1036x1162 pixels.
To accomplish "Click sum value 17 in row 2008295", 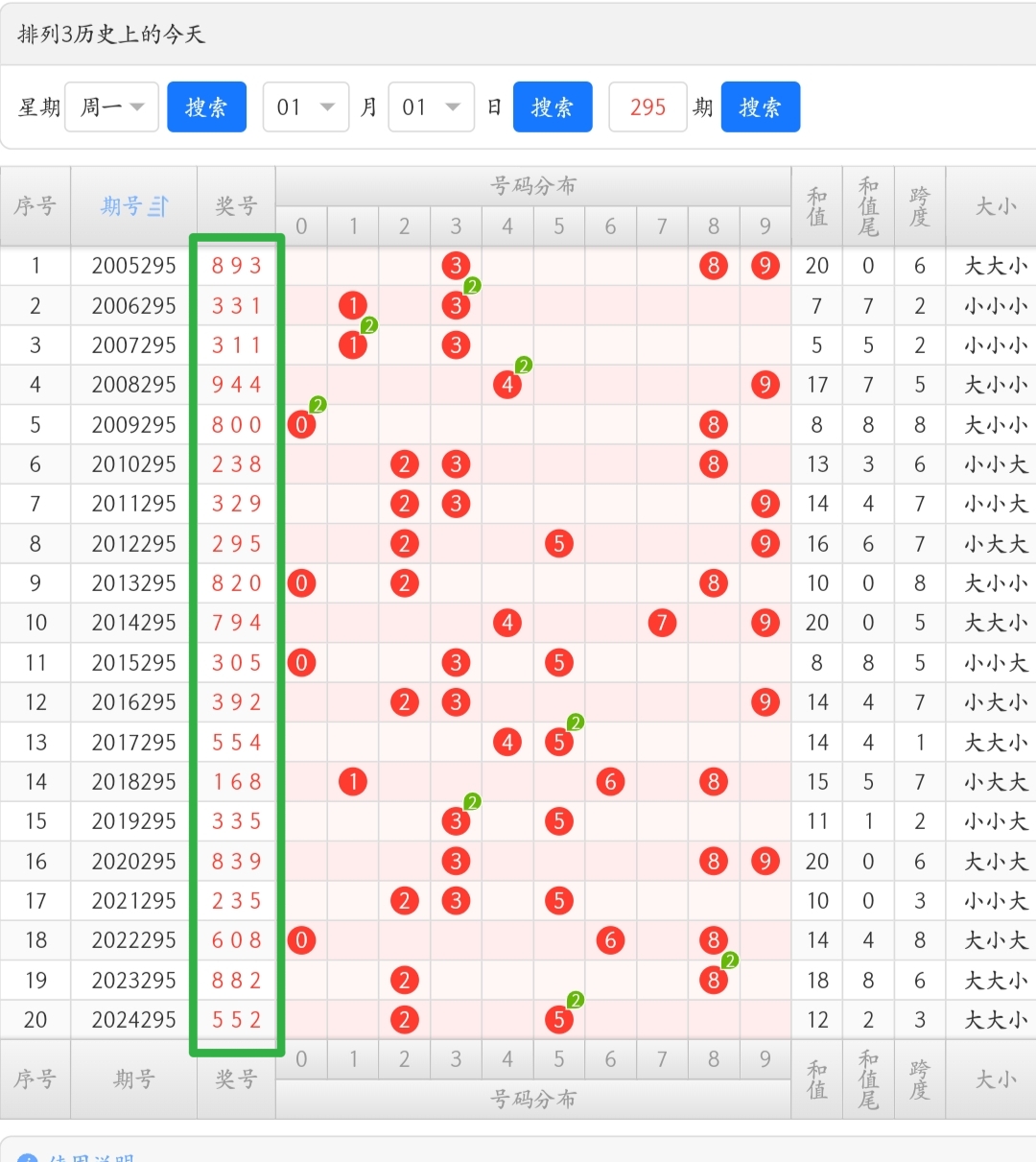I will [817, 385].
